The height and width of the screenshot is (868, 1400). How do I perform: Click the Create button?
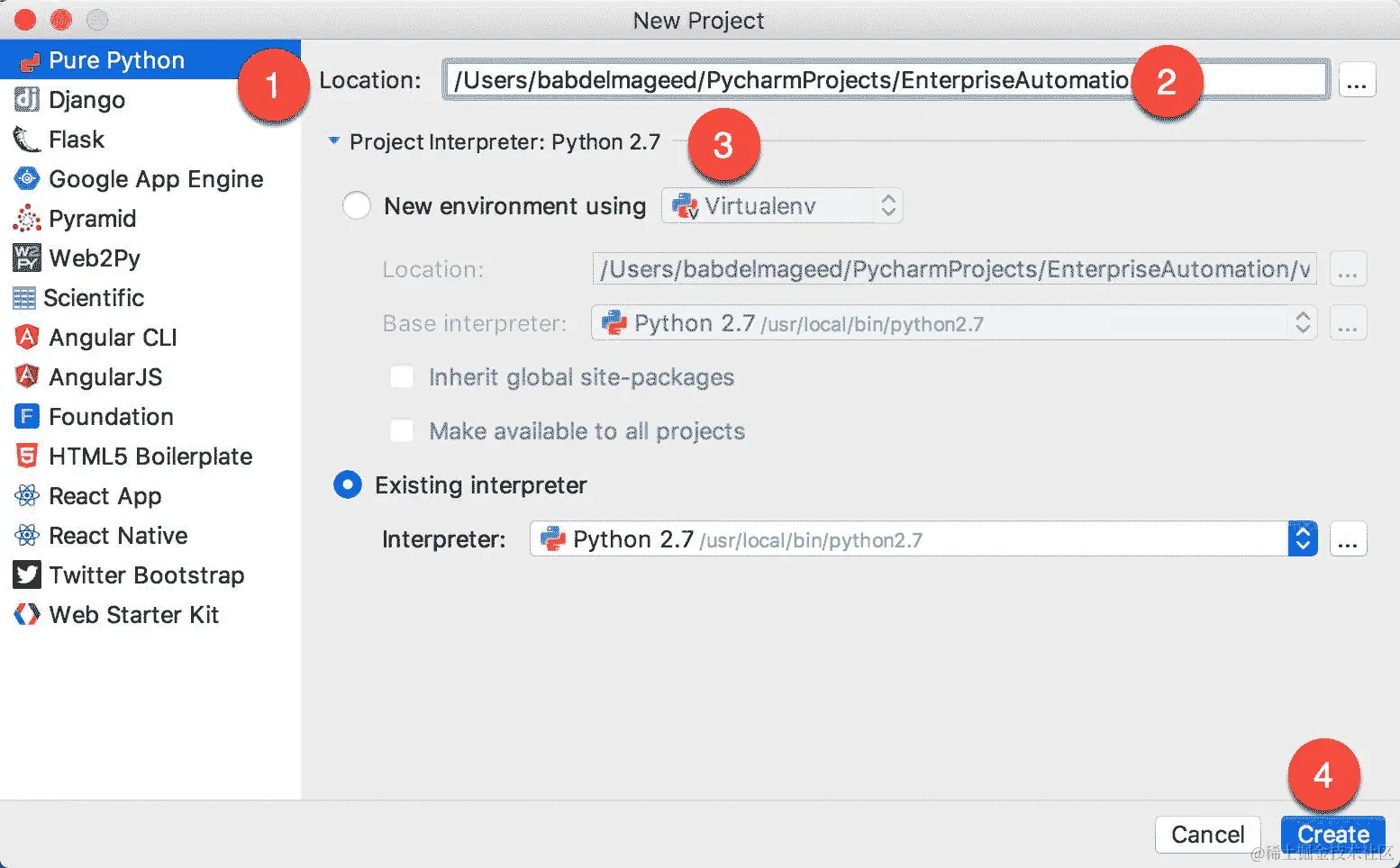[x=1333, y=835]
